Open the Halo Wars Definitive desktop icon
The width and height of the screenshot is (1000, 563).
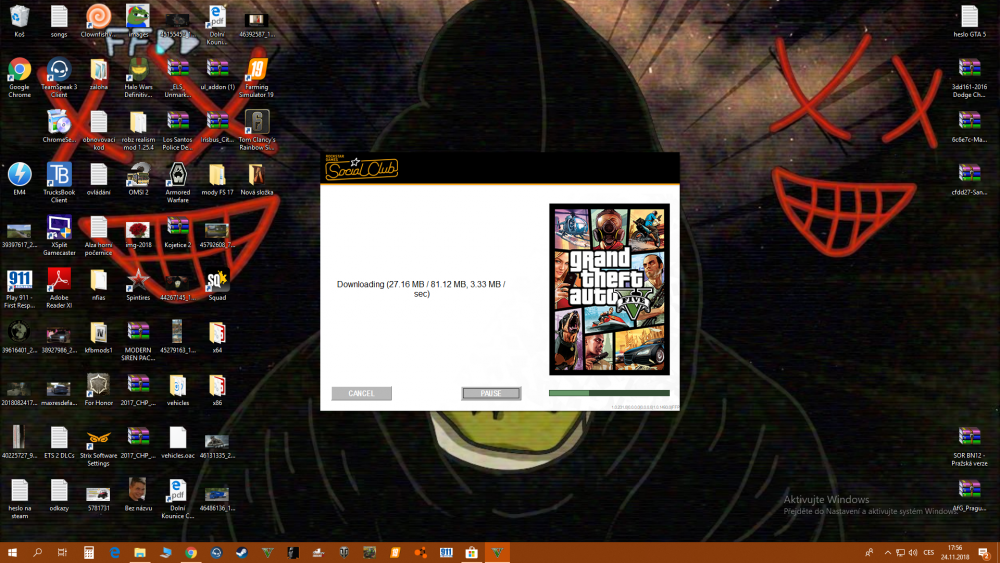[x=138, y=77]
